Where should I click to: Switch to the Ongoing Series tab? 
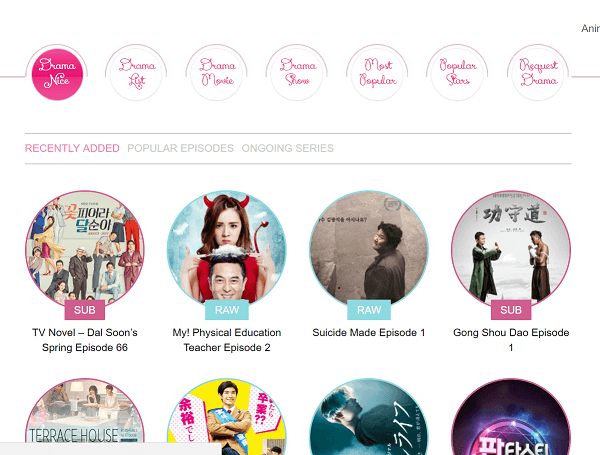[288, 148]
